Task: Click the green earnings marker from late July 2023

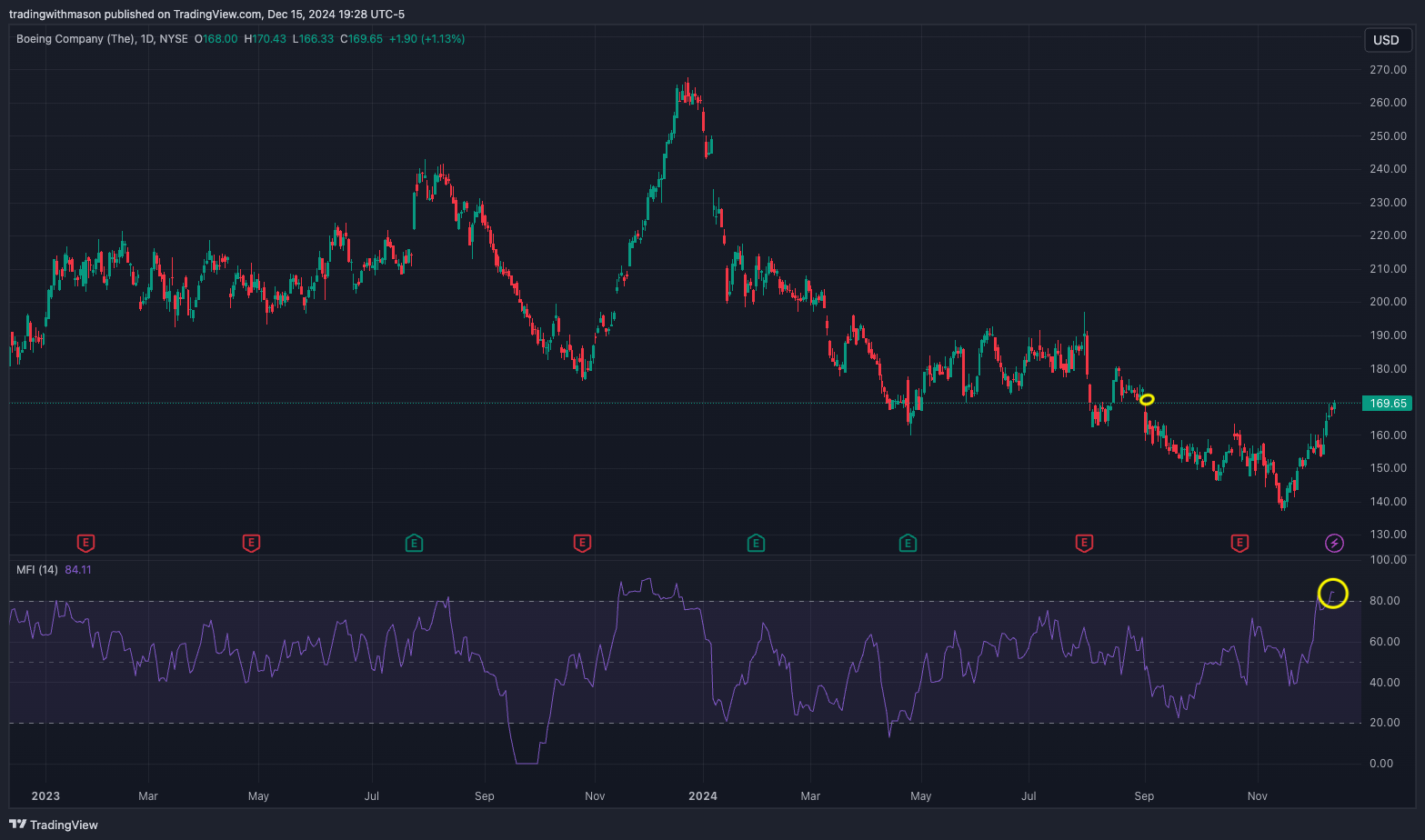Action: click(x=414, y=543)
